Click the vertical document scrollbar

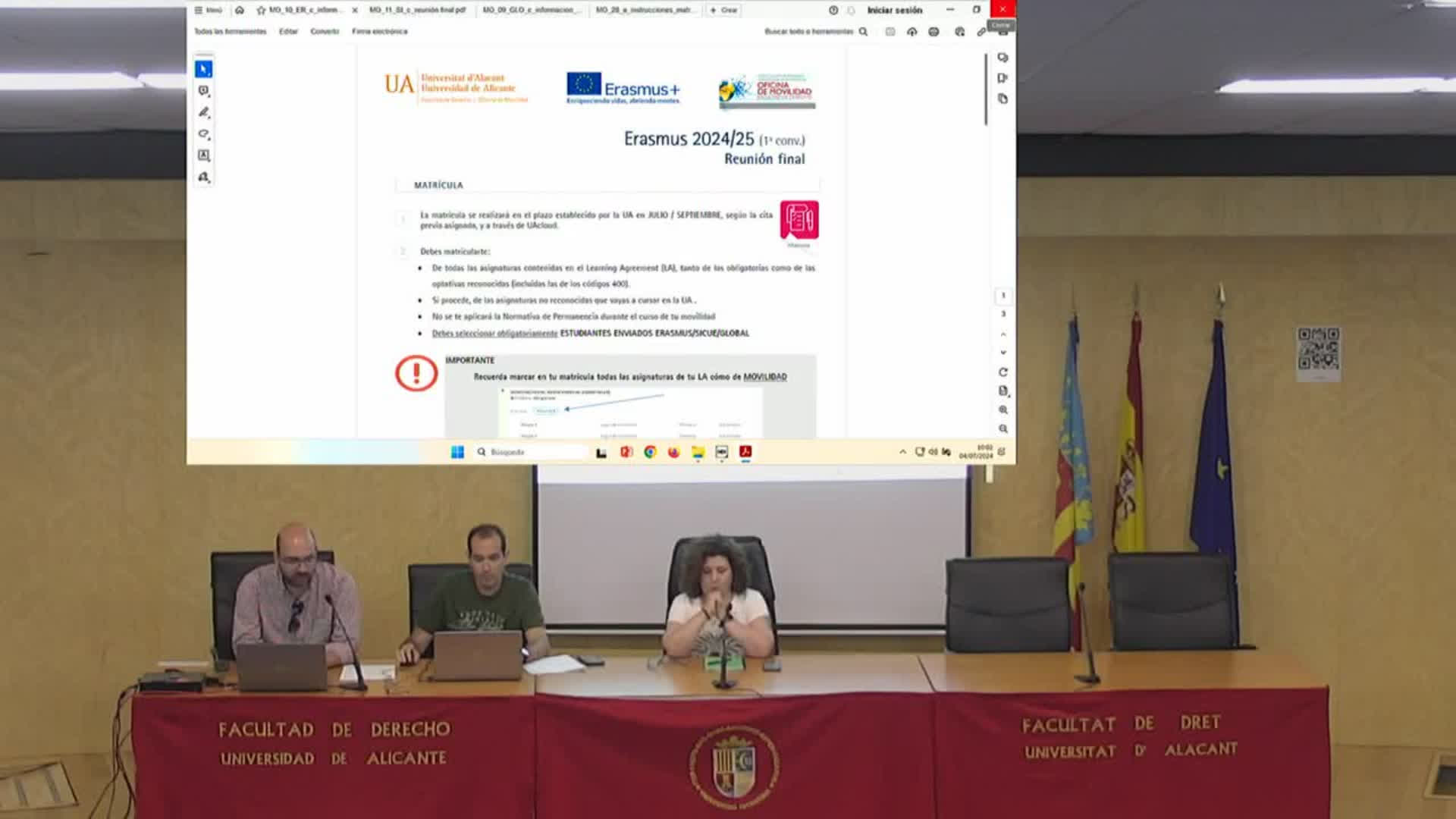coord(986,89)
